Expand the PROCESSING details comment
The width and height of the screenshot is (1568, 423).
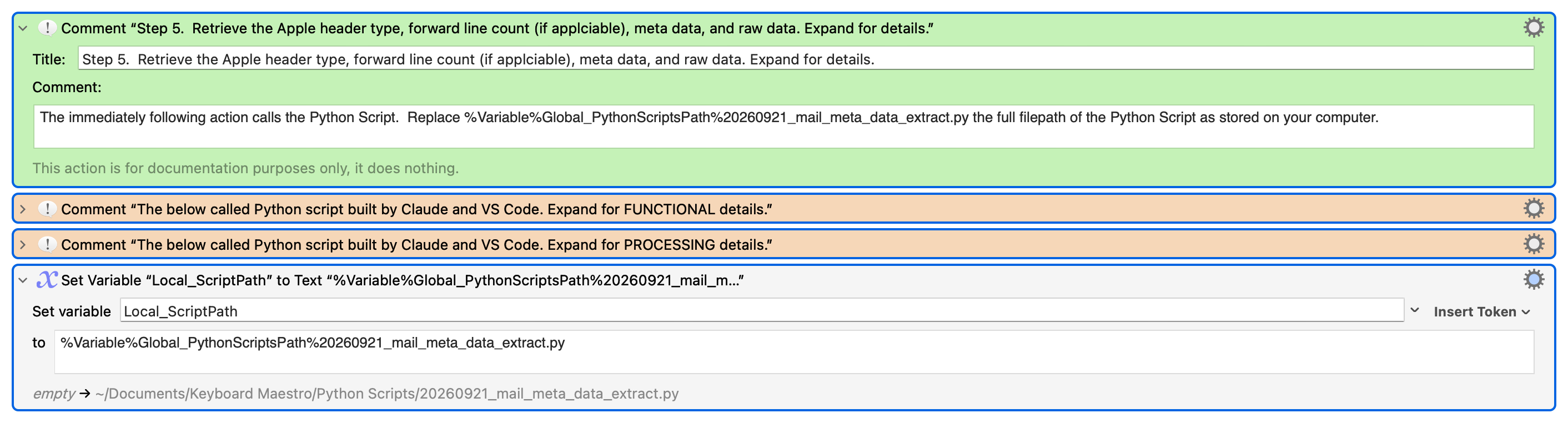tap(23, 245)
